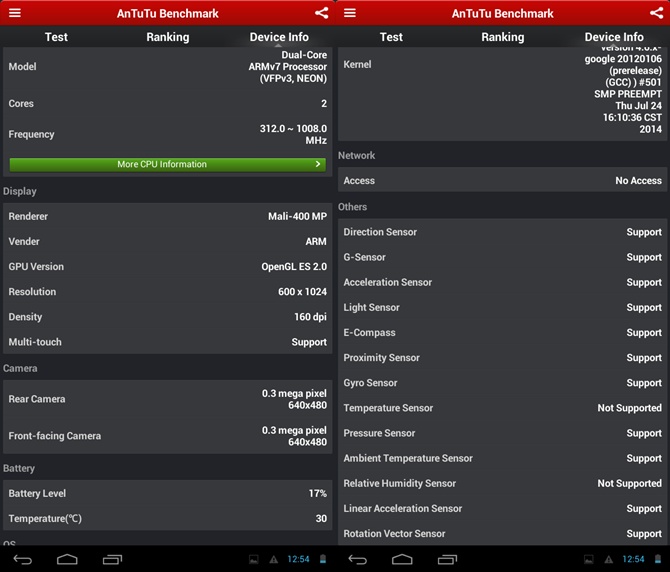Tap Kernel row on right screen
Viewport: 670px width, 572px height.
click(x=502, y=94)
